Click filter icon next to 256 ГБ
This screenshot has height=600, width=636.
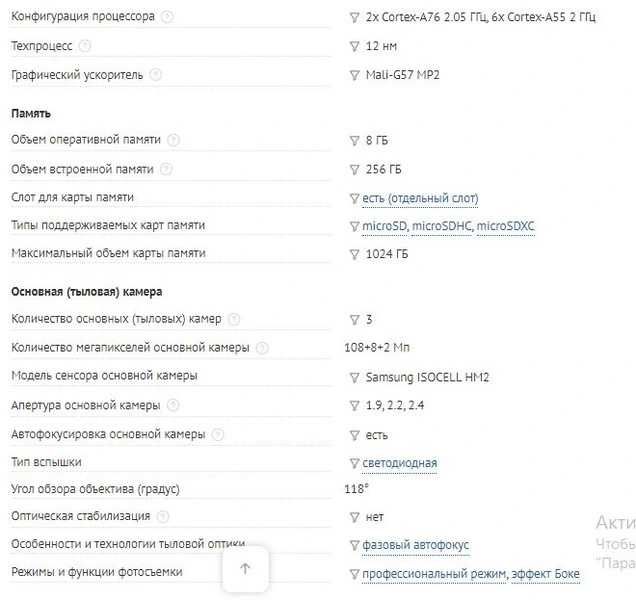click(355, 170)
